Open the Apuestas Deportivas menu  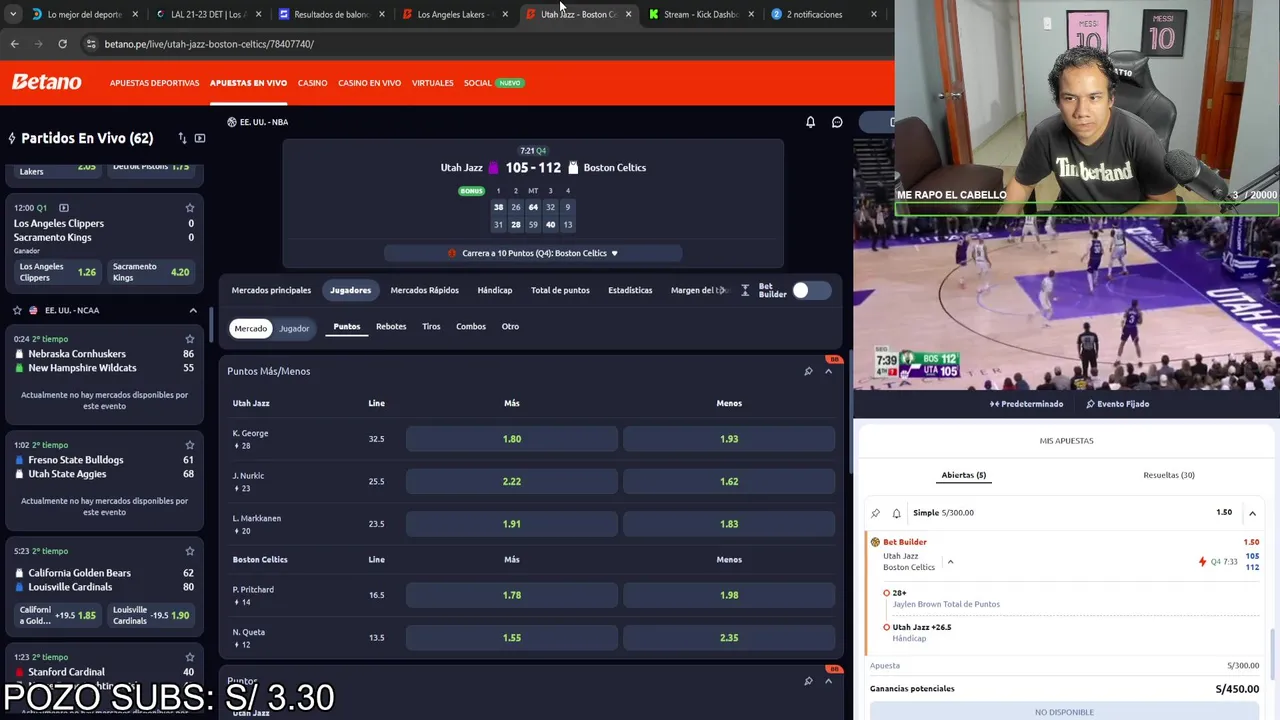[x=154, y=83]
